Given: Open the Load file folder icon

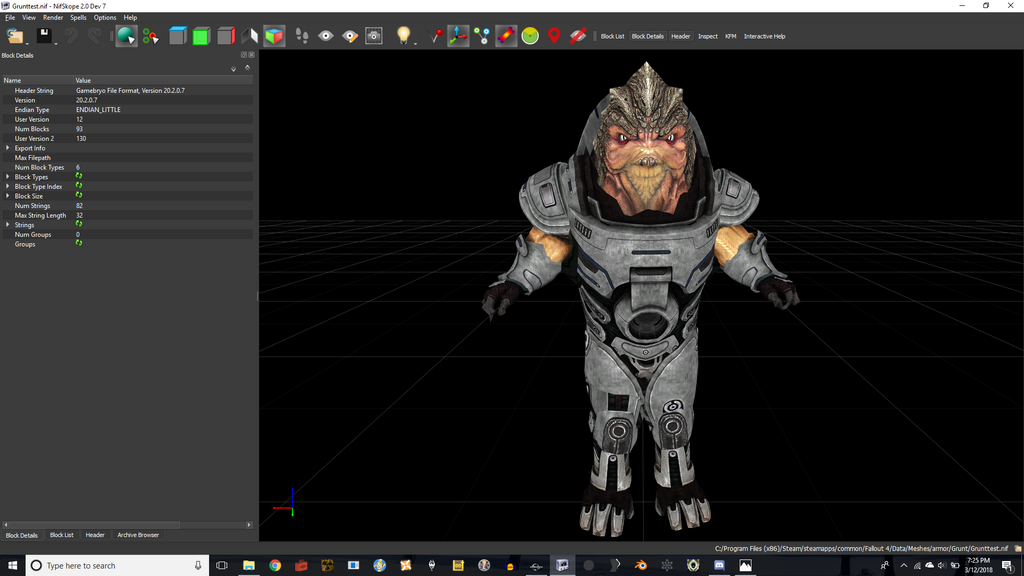Looking at the screenshot, I should click(x=14, y=36).
